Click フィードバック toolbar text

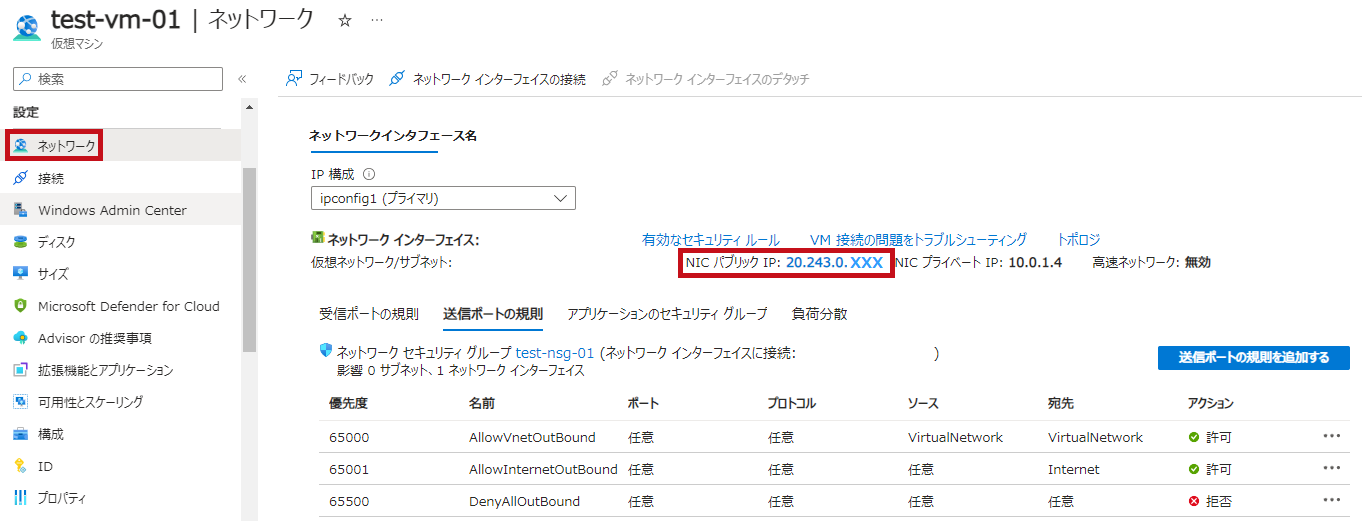tap(342, 79)
